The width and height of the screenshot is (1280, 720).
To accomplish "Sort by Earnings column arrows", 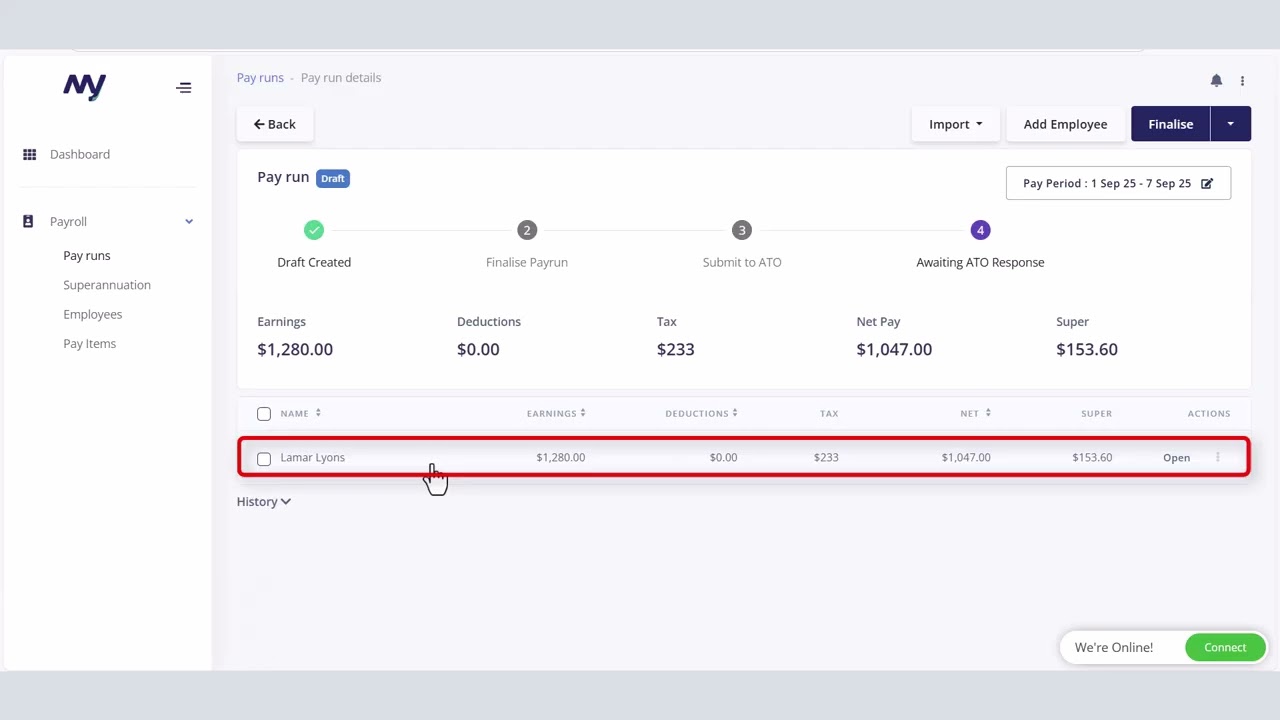I will [x=583, y=413].
